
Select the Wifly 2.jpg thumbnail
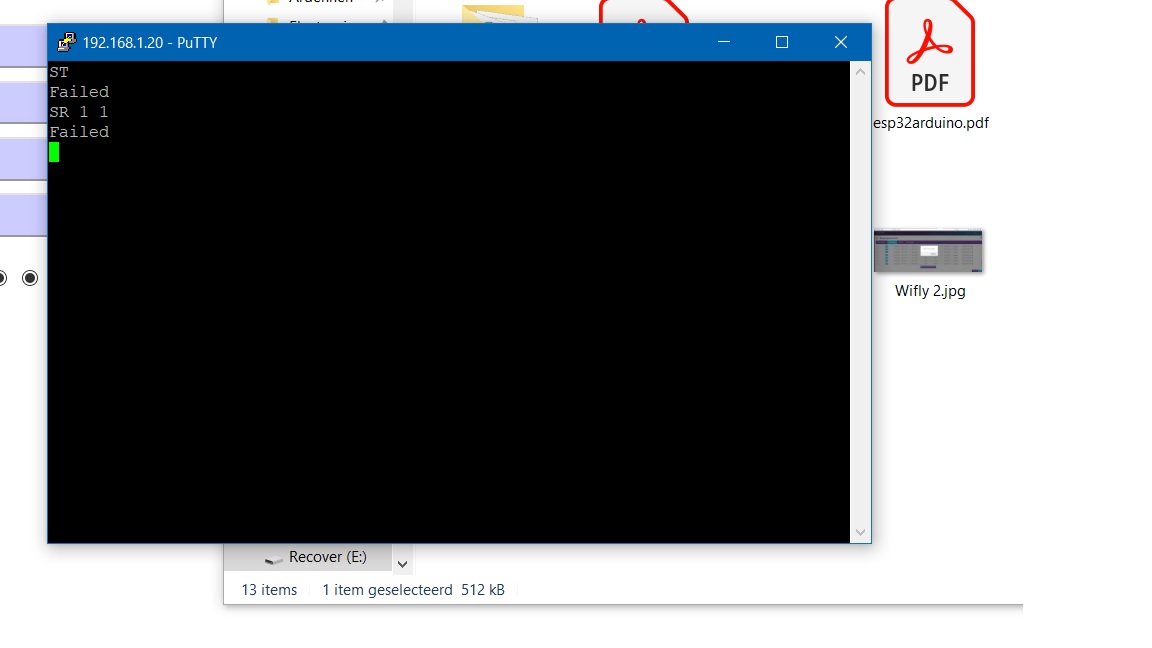click(x=928, y=251)
